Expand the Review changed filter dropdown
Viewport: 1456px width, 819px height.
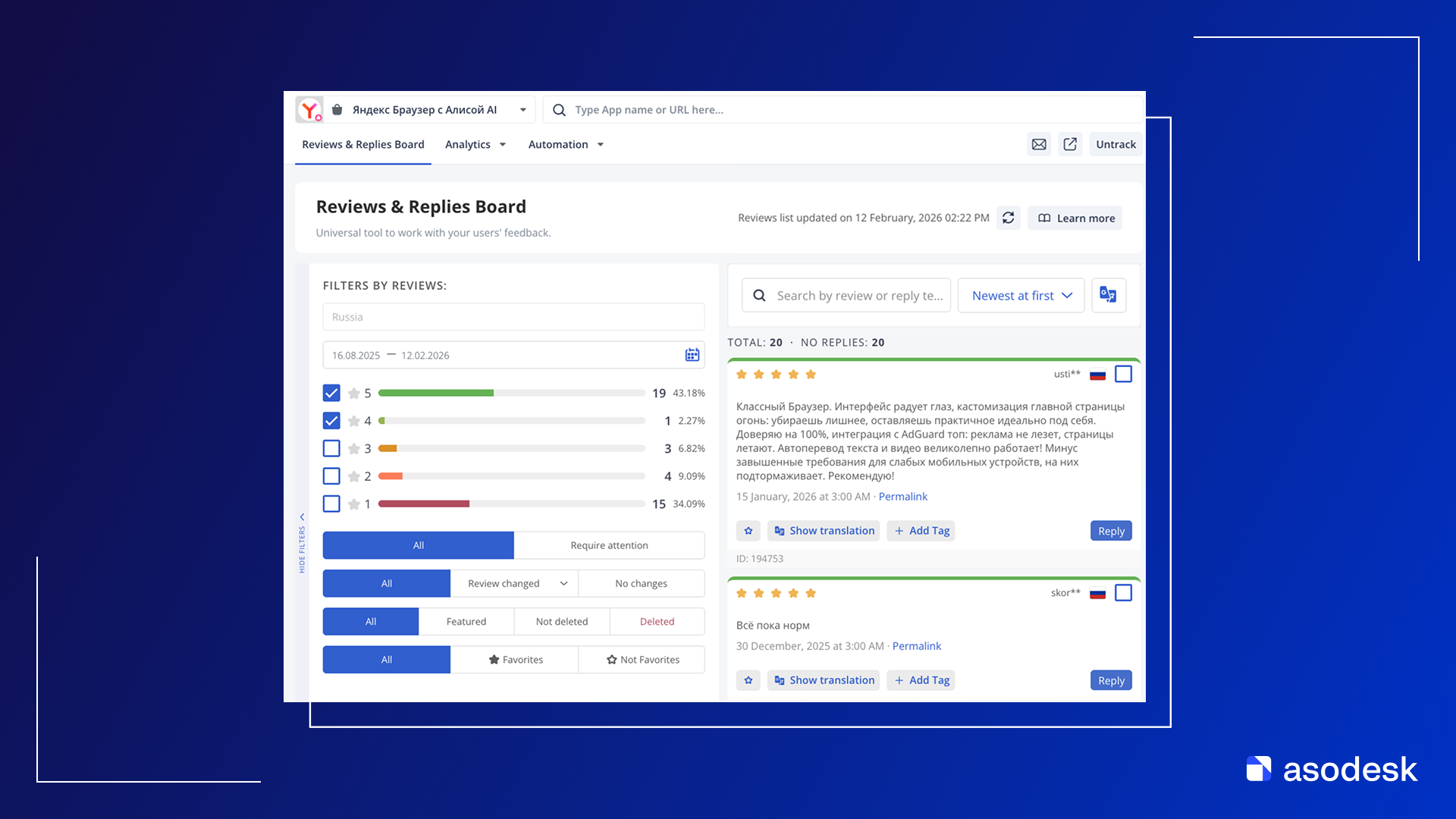point(563,583)
